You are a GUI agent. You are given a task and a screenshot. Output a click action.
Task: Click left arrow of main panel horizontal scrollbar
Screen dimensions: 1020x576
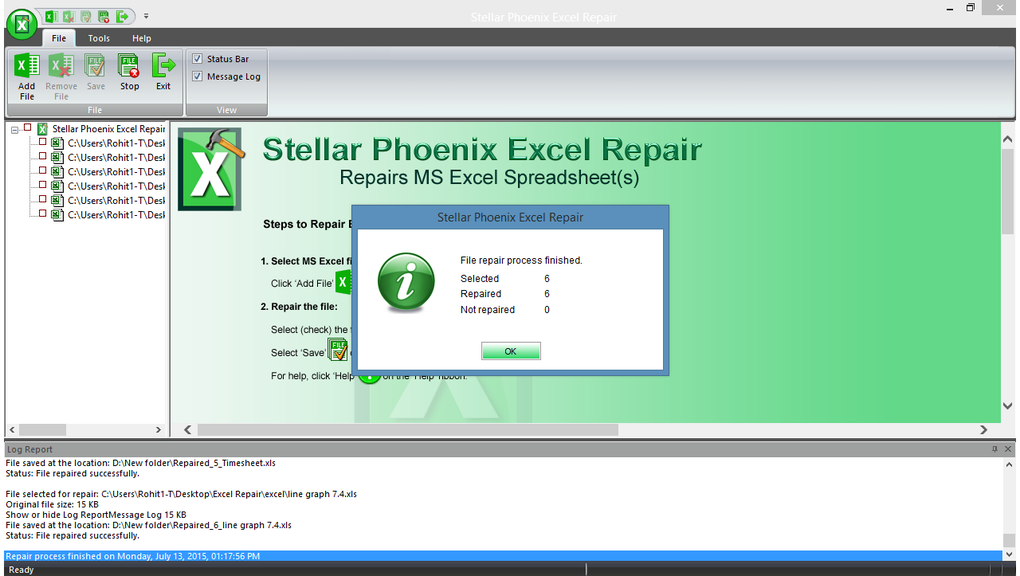187,430
